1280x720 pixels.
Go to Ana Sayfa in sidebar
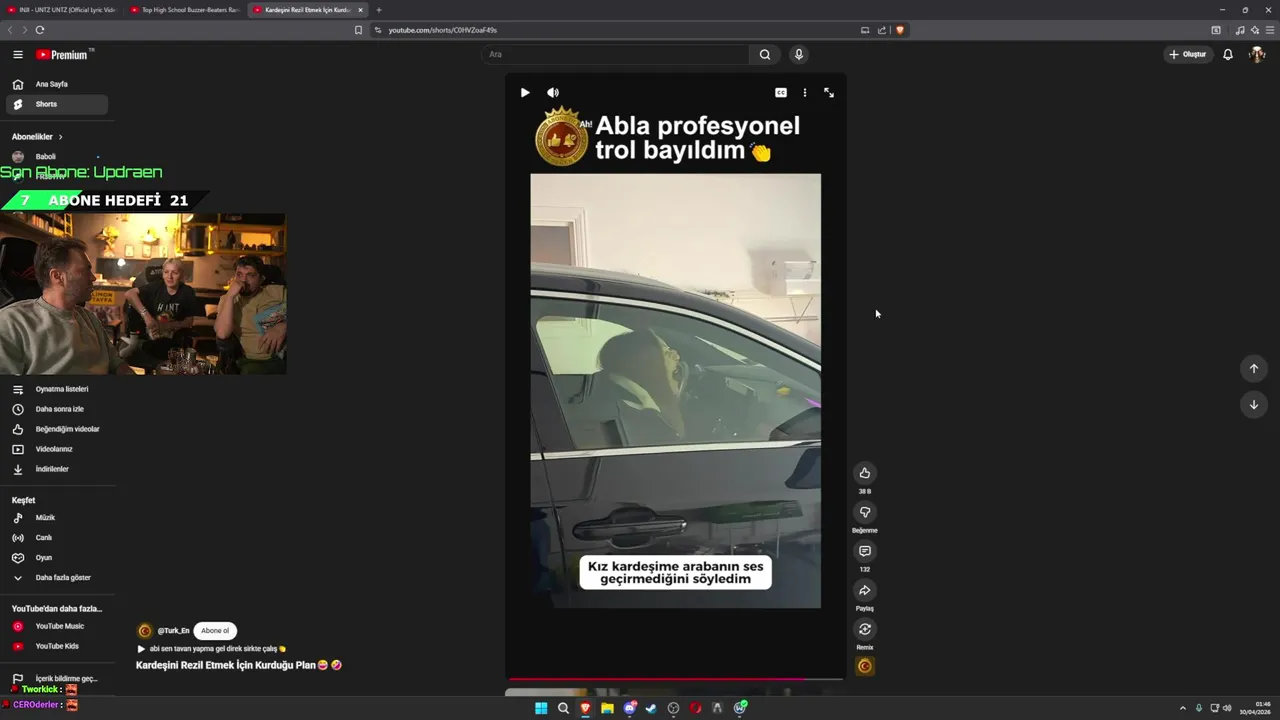point(57,84)
